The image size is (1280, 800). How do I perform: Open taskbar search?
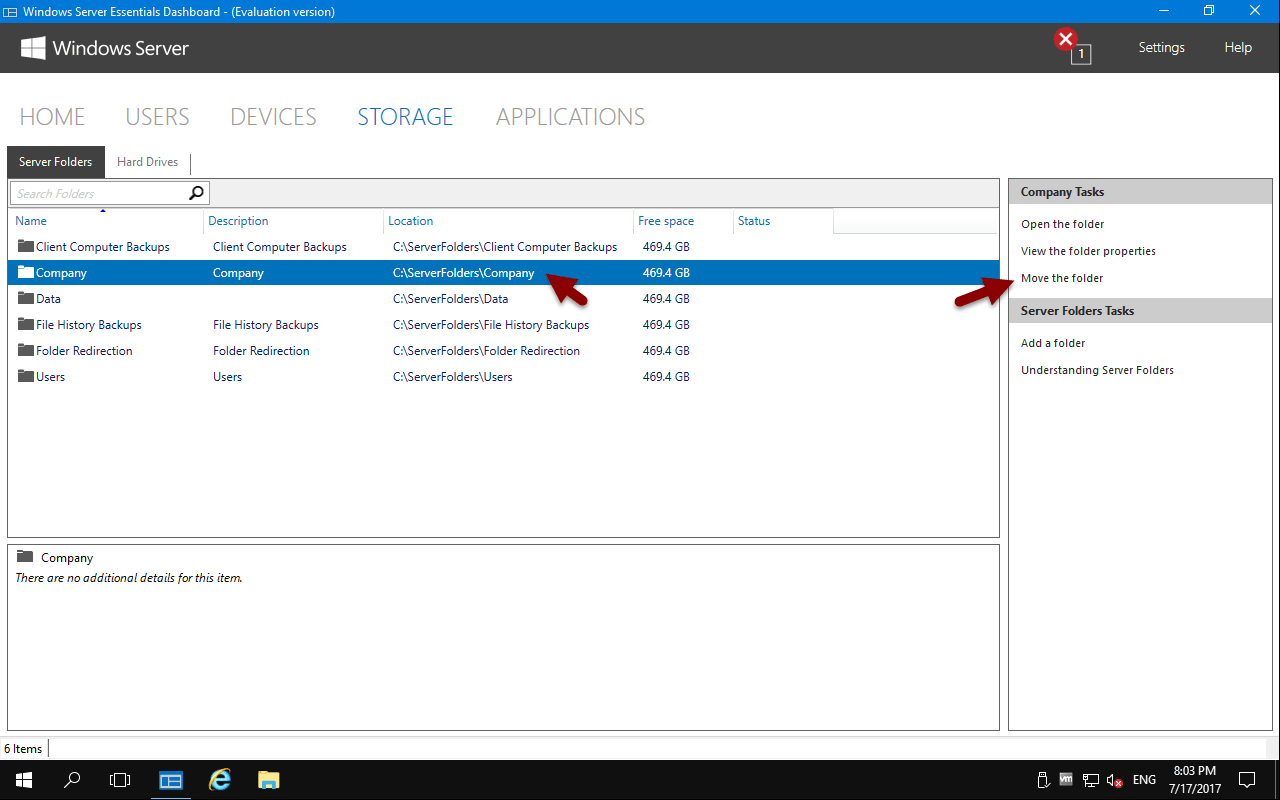pyautogui.click(x=72, y=780)
